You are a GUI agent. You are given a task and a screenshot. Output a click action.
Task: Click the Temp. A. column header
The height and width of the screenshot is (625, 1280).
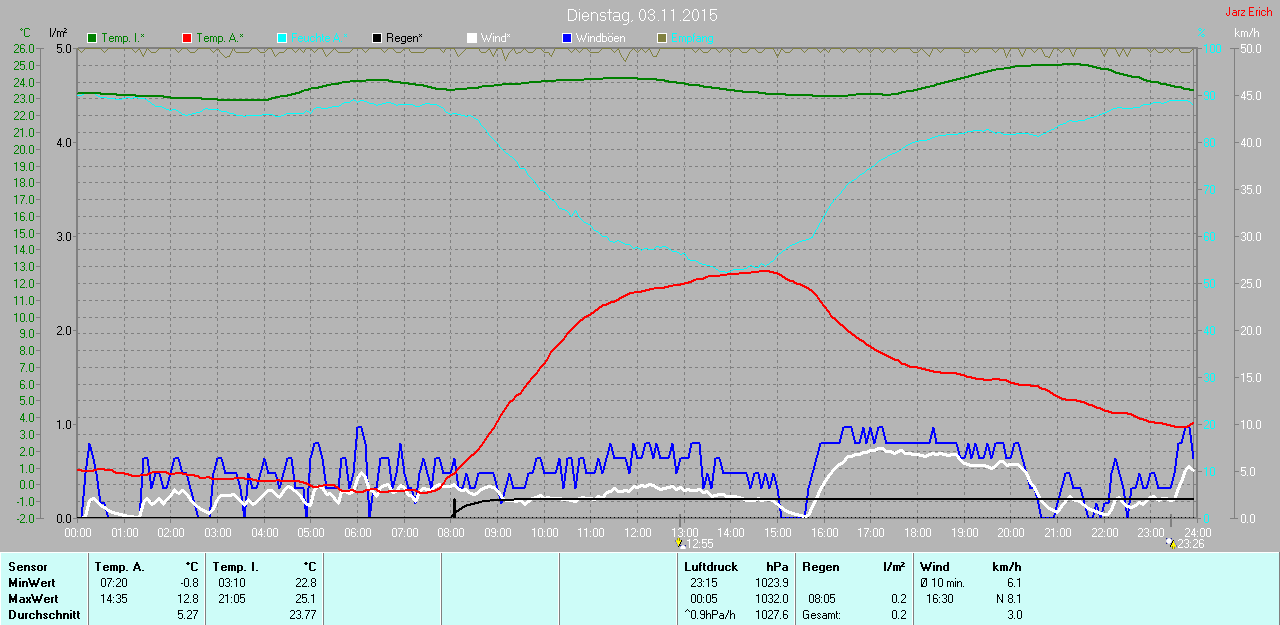tap(119, 567)
